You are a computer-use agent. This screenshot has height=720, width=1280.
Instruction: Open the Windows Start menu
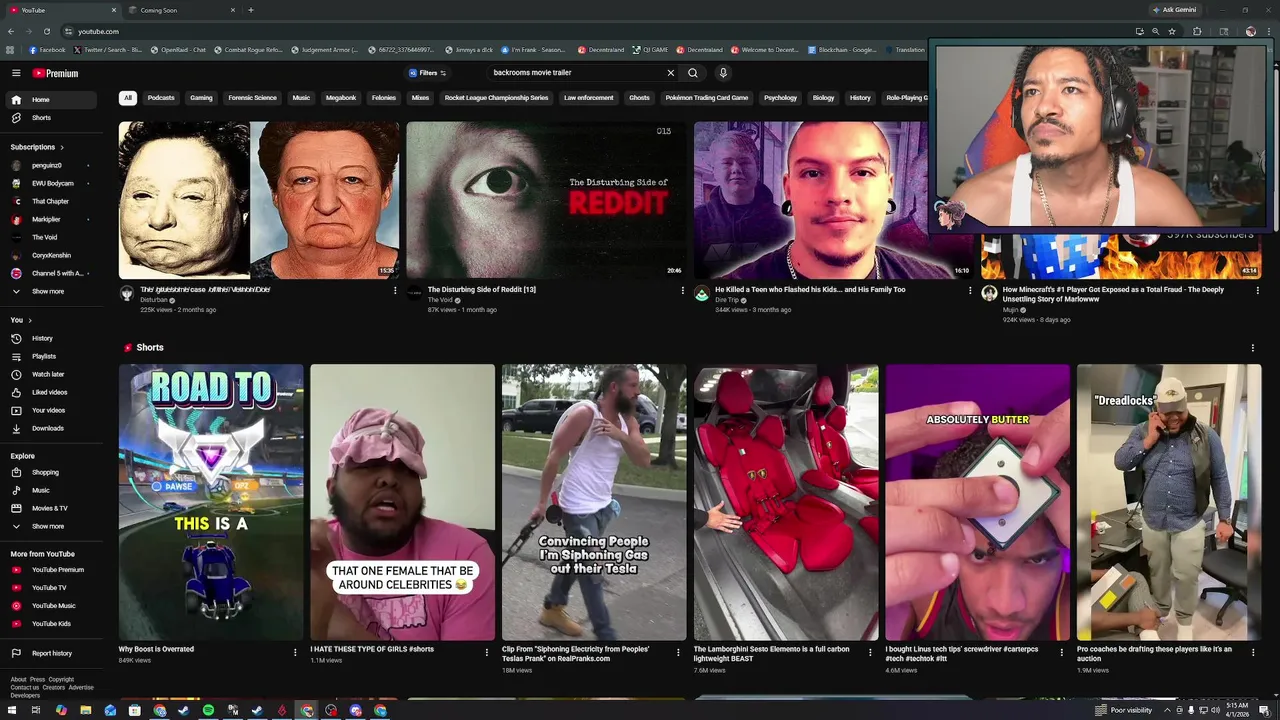click(11, 710)
